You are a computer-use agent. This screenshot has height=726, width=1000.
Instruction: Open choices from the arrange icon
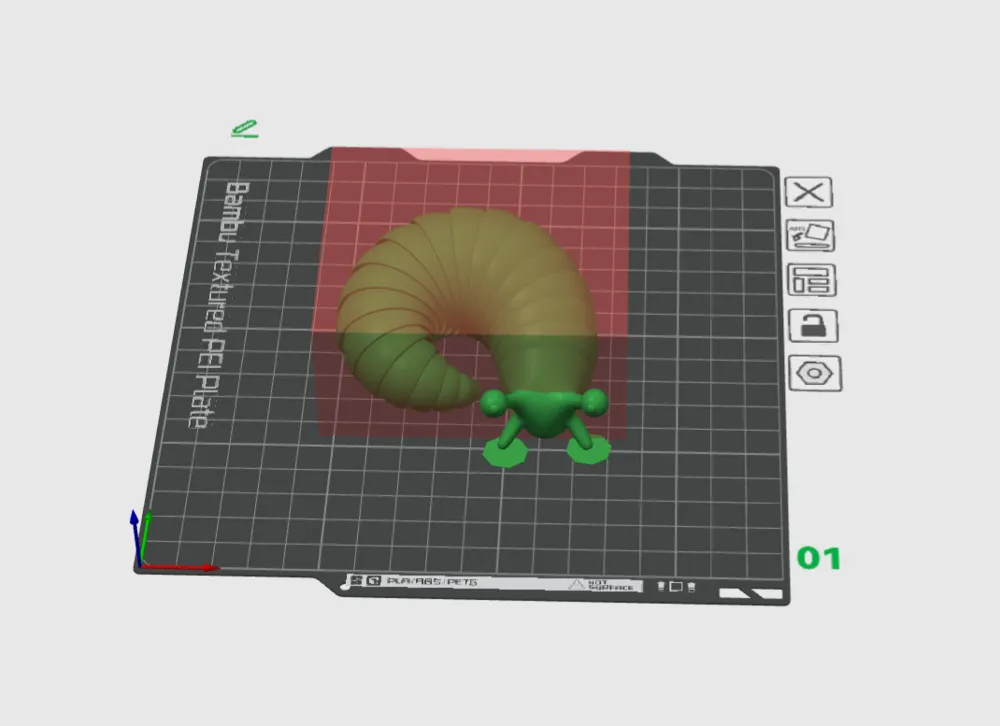811,236
